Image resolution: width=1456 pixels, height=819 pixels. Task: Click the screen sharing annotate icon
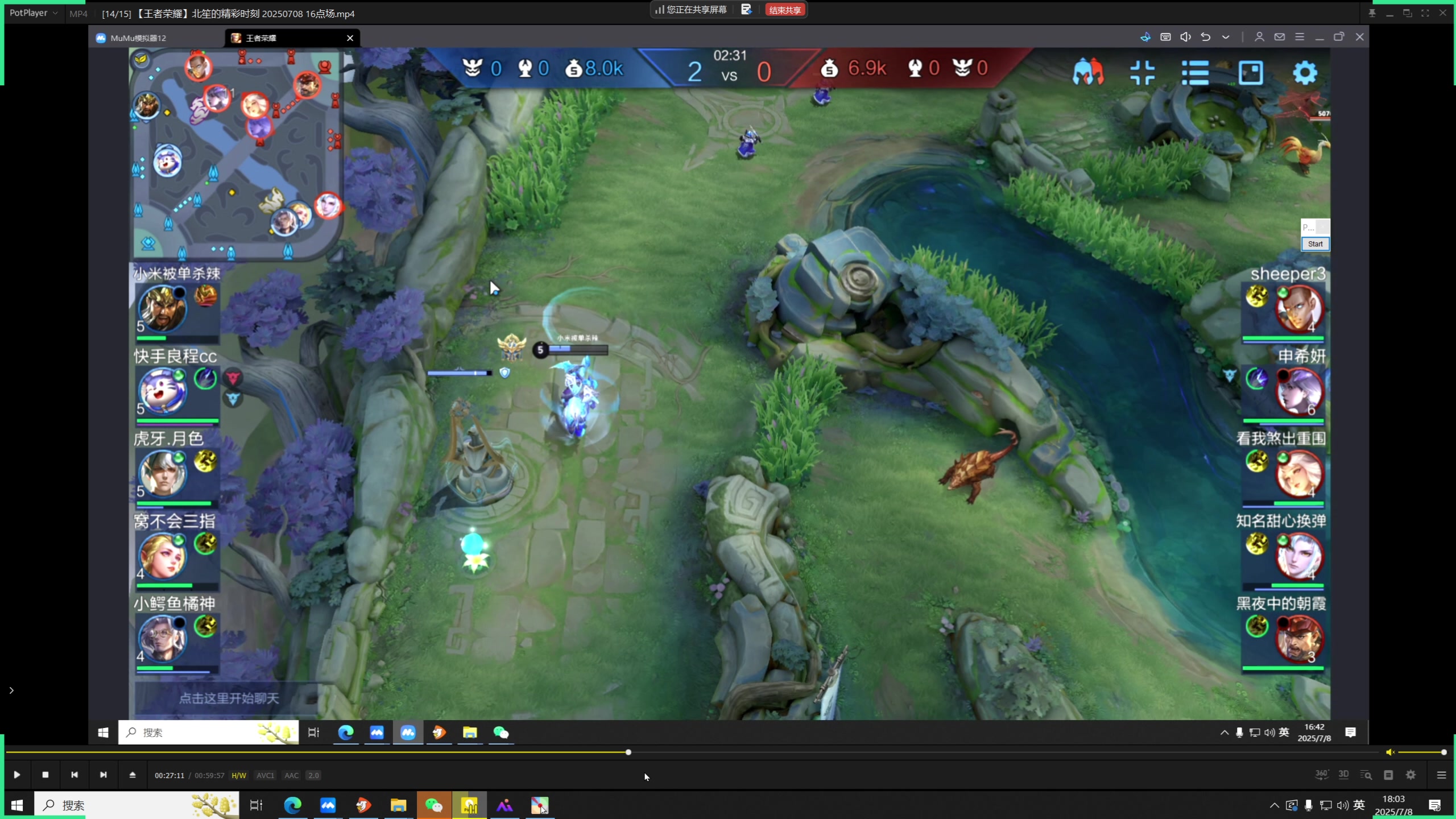click(x=746, y=10)
